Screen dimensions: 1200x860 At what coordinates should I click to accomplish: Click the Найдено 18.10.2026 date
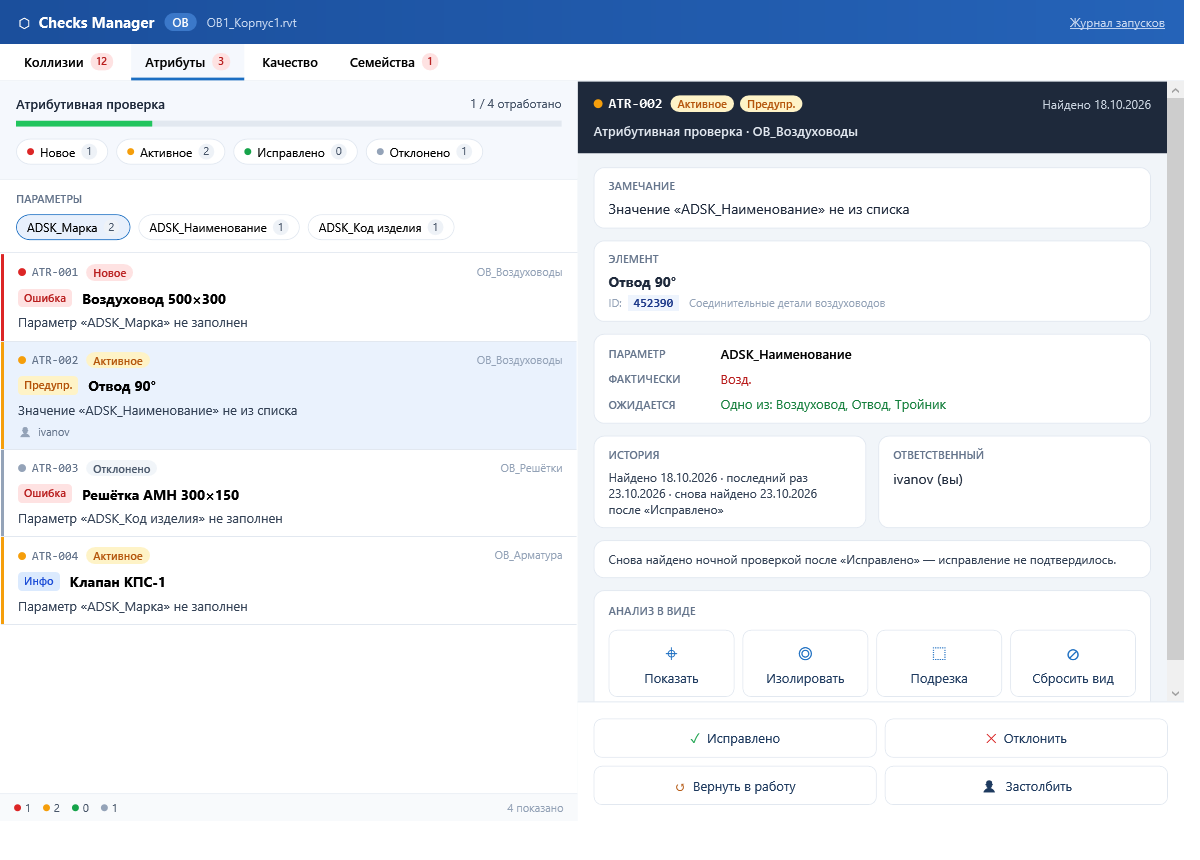(x=1097, y=104)
